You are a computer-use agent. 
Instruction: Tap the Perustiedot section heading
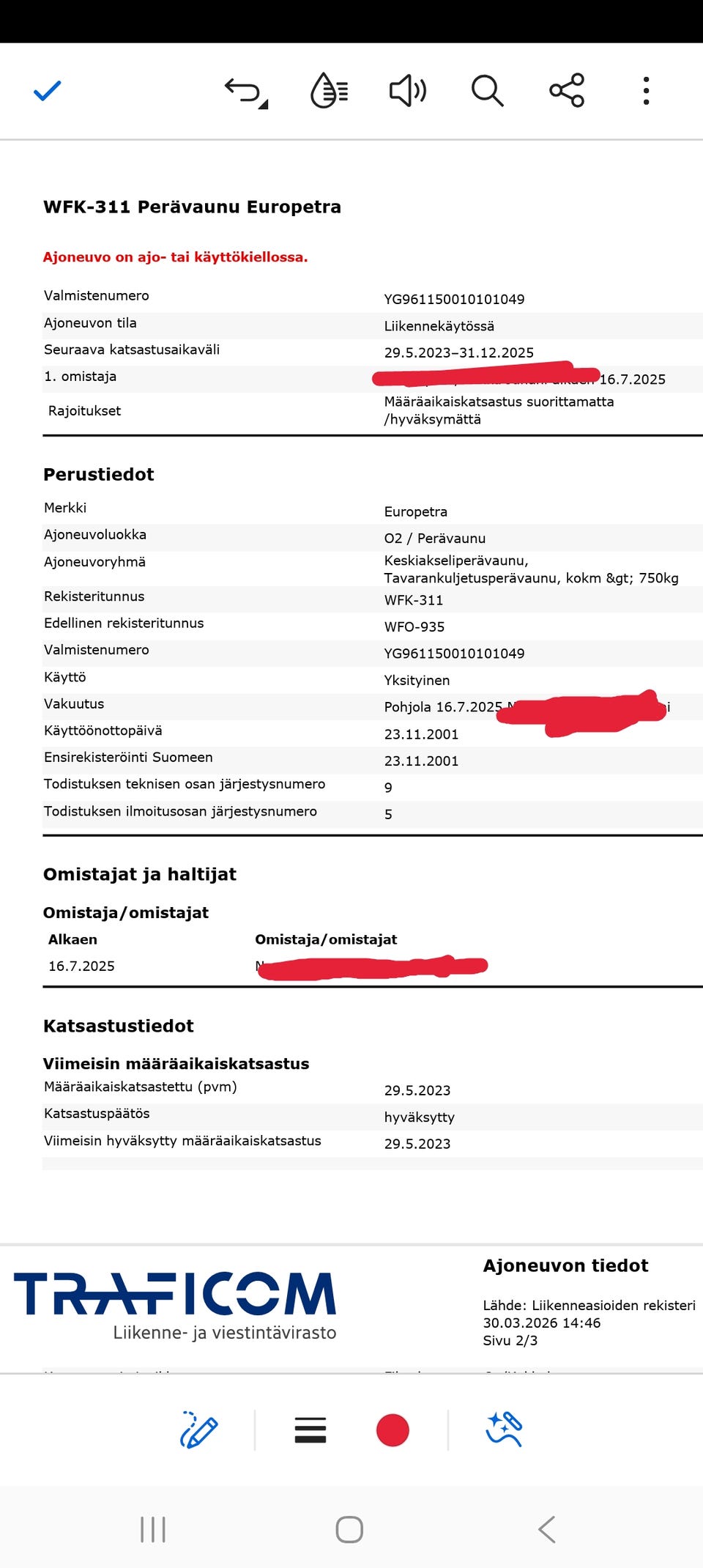pos(99,475)
